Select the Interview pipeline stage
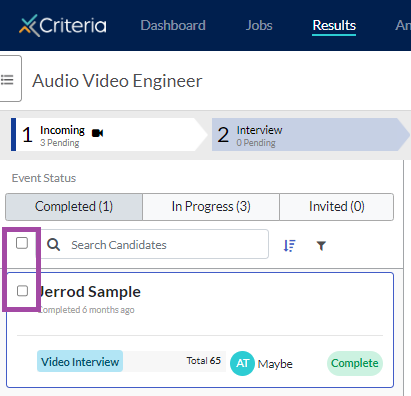The image size is (411, 396). coord(310,135)
